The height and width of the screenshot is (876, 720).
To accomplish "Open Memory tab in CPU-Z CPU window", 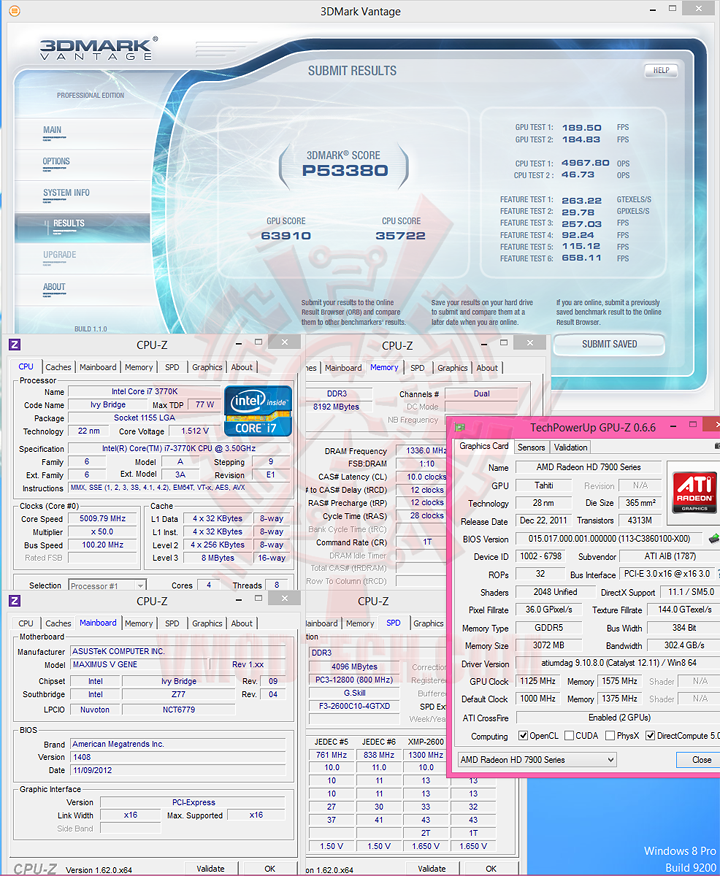I will click(x=139, y=367).
